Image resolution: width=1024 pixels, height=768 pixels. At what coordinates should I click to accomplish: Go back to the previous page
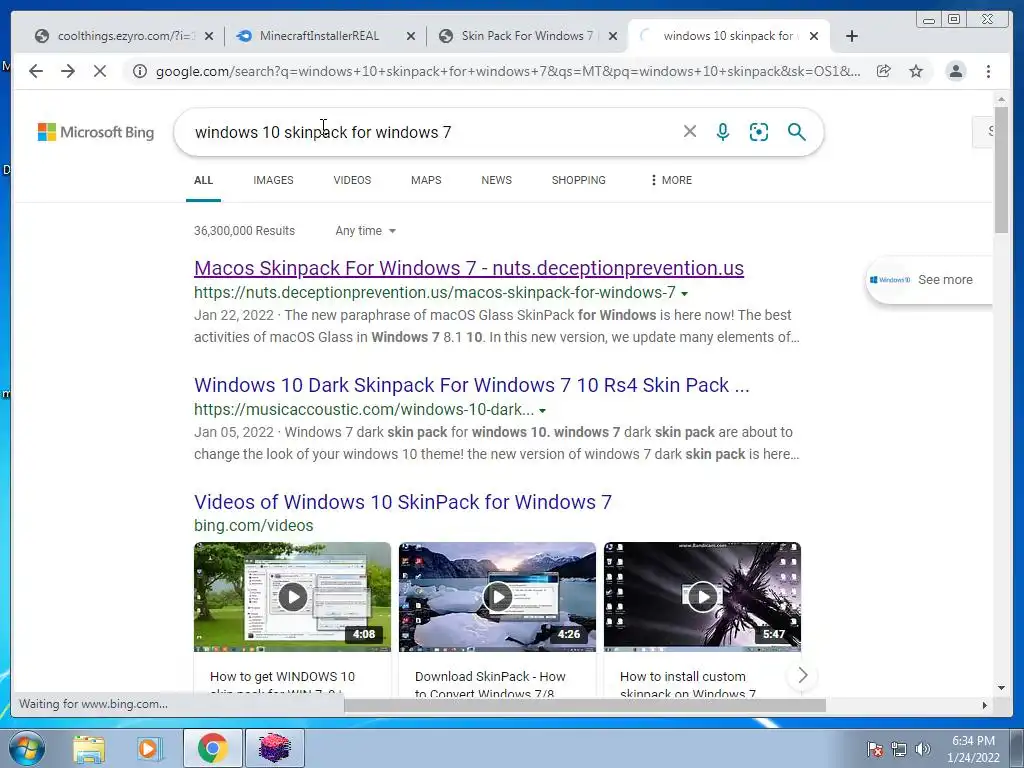point(36,71)
